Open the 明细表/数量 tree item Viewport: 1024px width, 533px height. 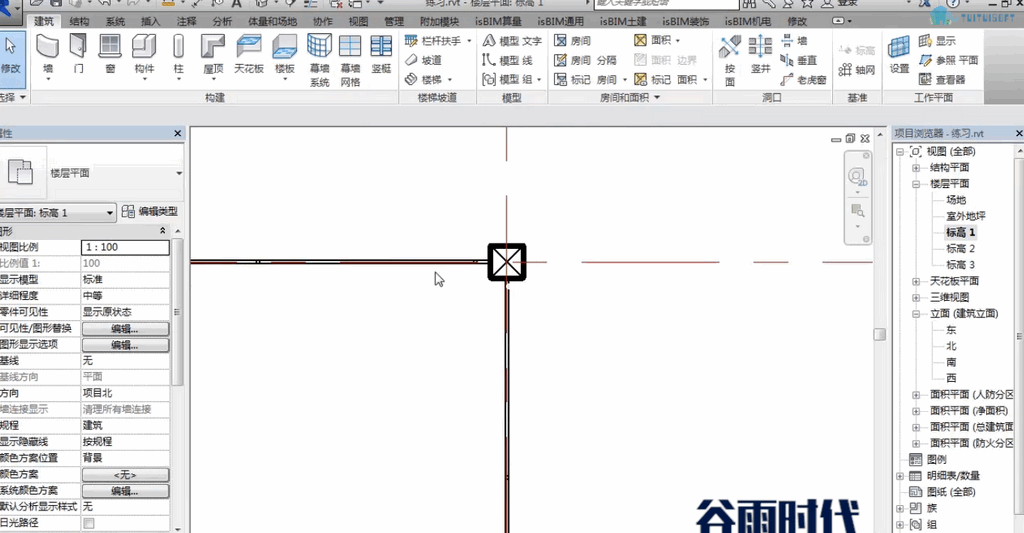(953, 476)
